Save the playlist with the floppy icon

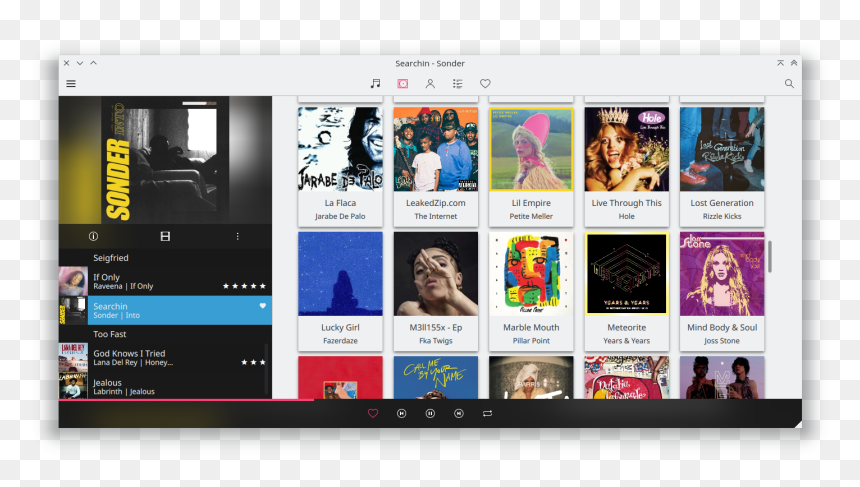(x=165, y=236)
